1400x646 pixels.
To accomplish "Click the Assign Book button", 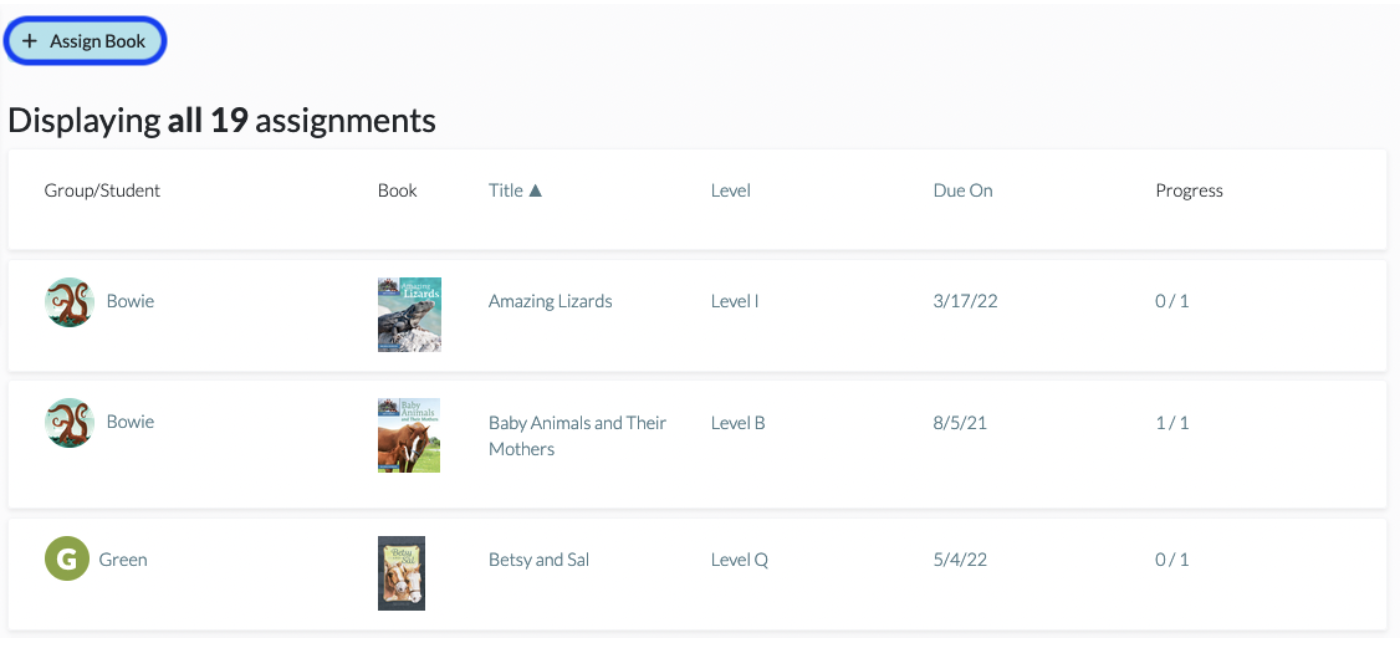I will click(x=85, y=42).
